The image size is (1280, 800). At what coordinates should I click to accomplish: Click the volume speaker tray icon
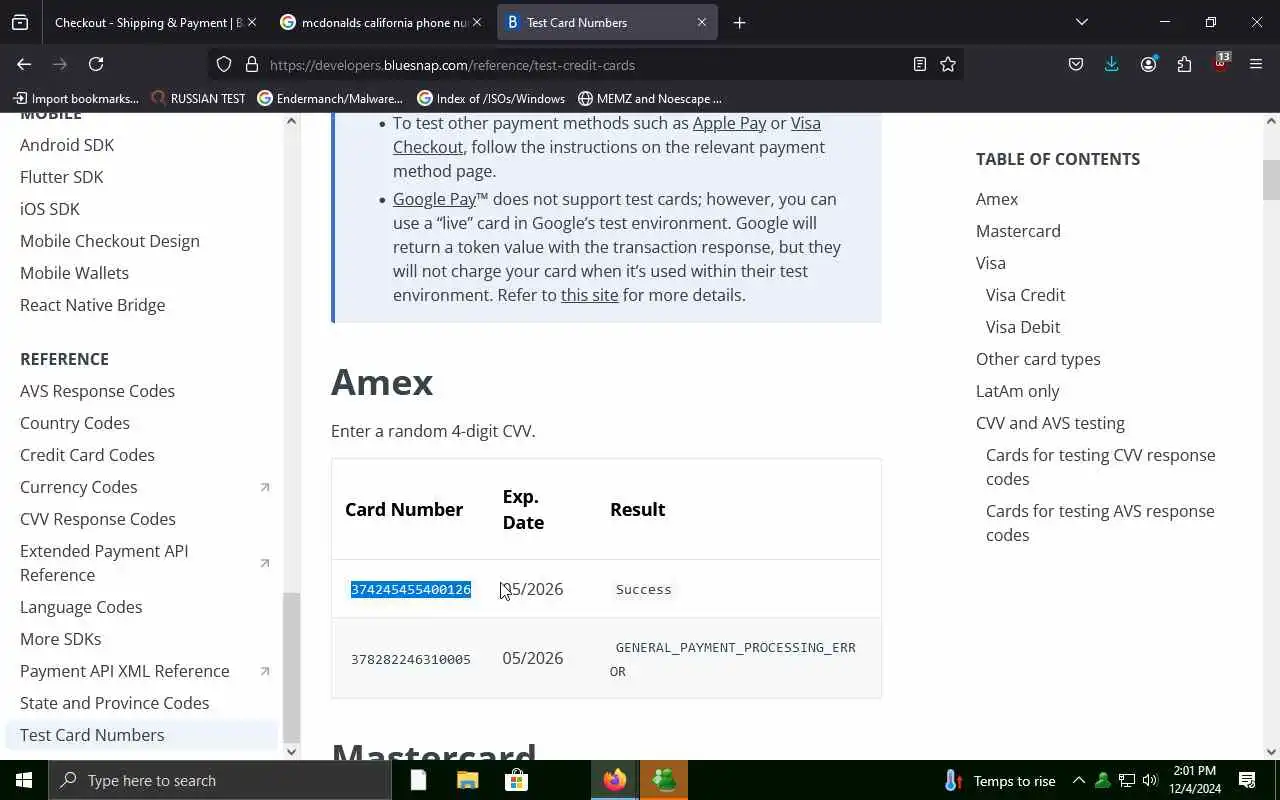[x=1149, y=780]
